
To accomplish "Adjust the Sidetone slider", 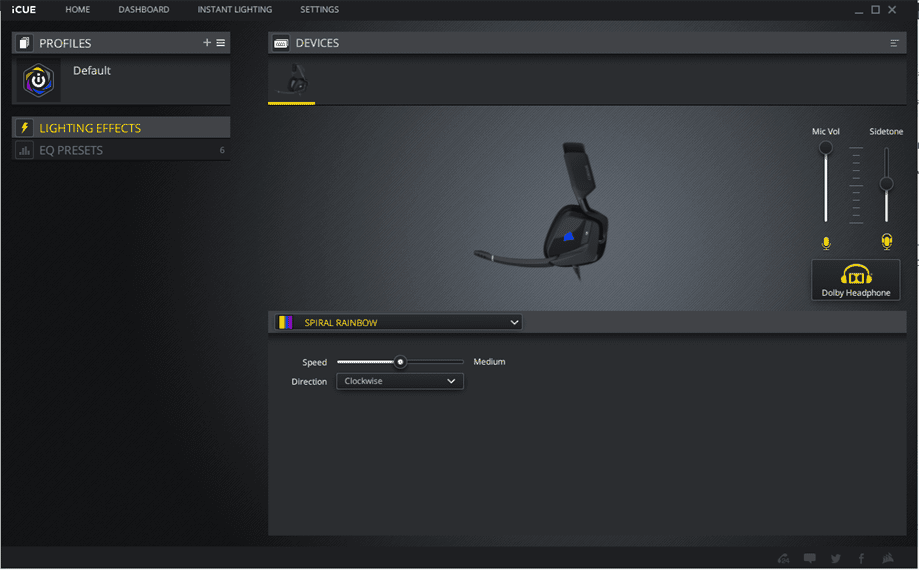I will coord(886,184).
